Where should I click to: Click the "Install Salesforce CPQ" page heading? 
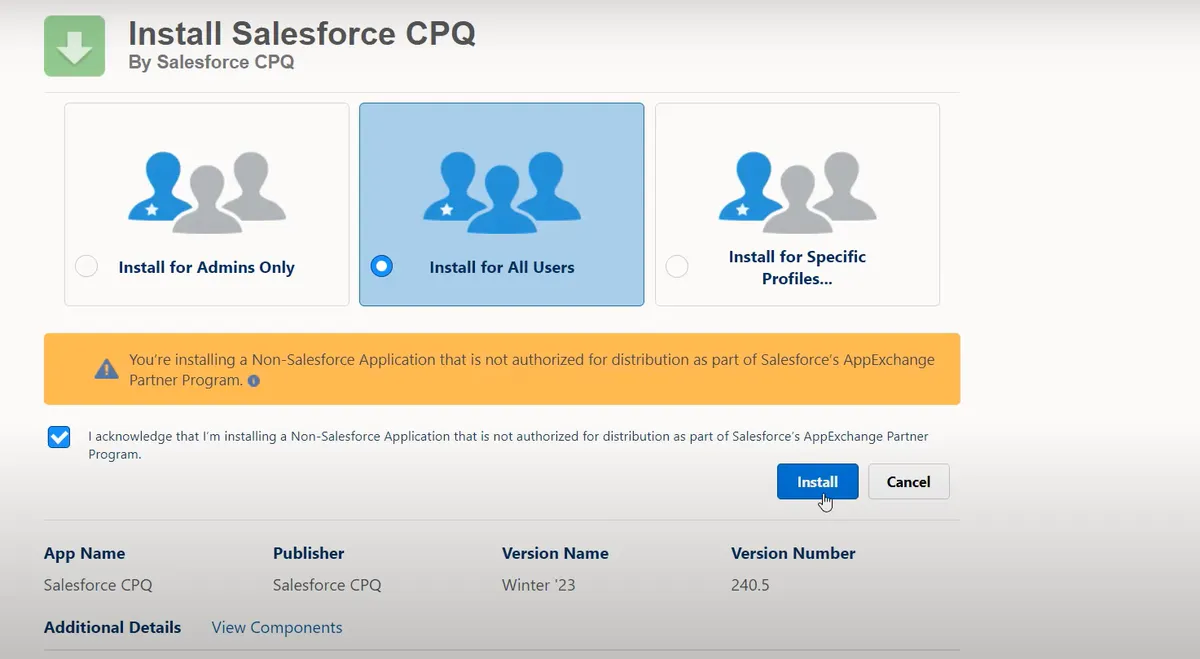[x=302, y=33]
